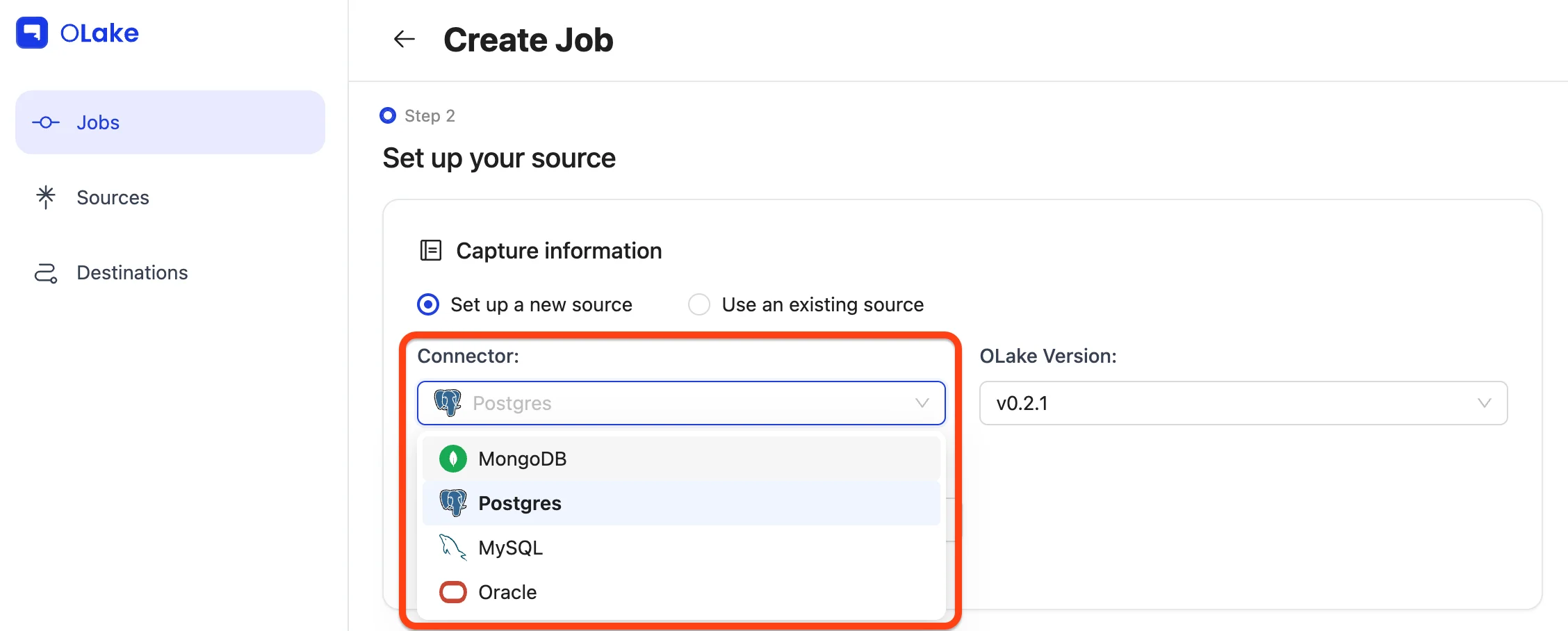Click the Oracle red logo icon
Viewport: 1568px width, 631px height.
point(453,592)
